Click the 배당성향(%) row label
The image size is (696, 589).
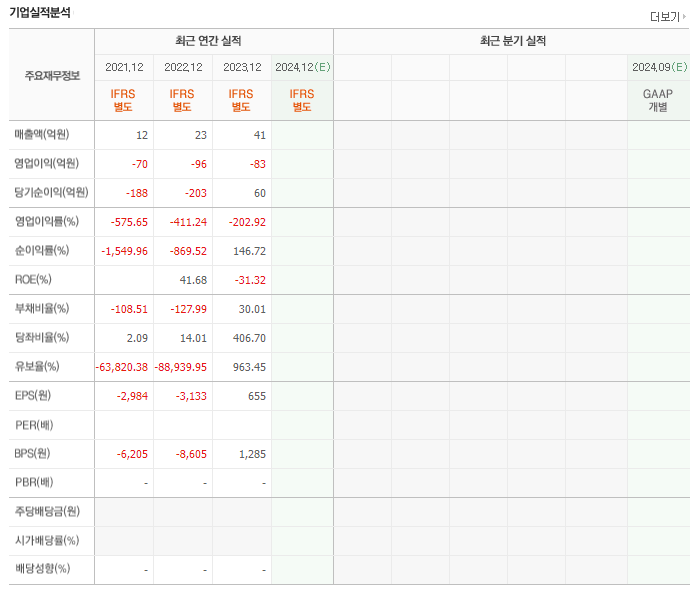[x=42, y=569]
